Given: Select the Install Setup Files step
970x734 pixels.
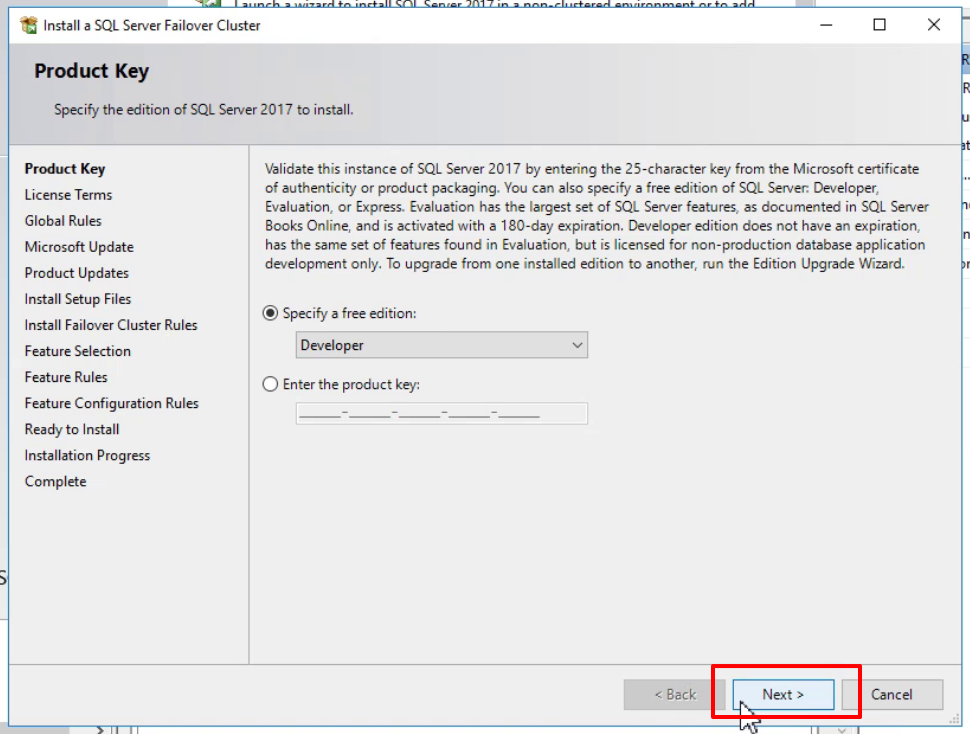Looking at the screenshot, I should point(78,299).
